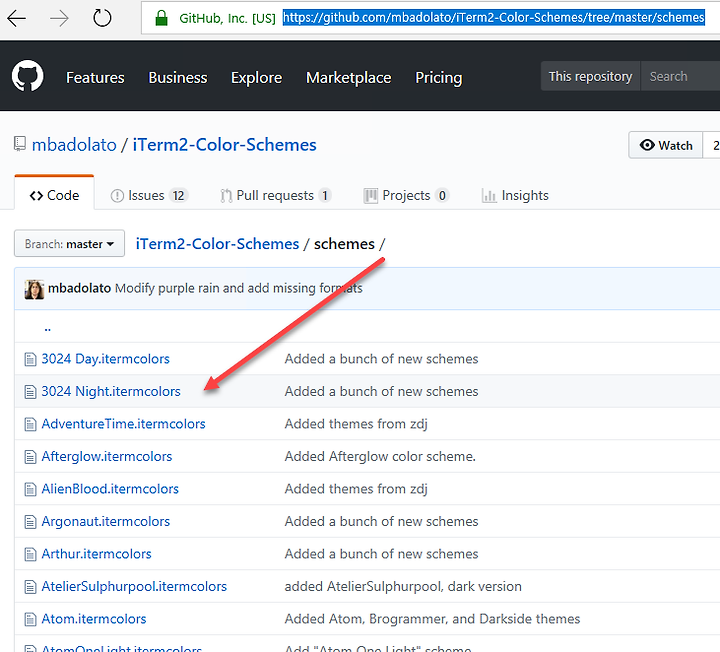This screenshot has width=720, height=652.
Task: Open the mbadolato owner link
Action: point(74,145)
